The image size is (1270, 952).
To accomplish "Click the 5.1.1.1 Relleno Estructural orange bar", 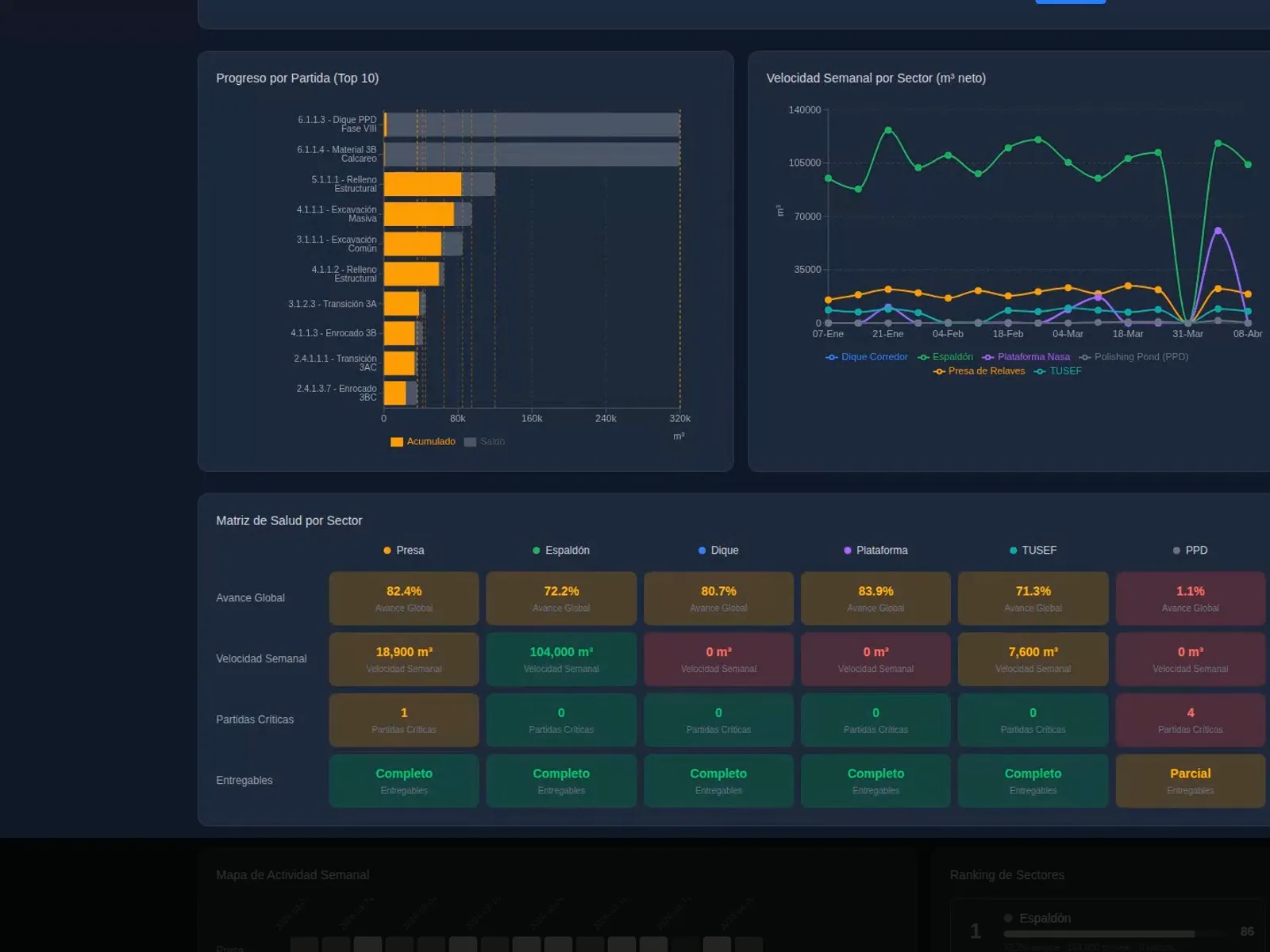I will [422, 184].
